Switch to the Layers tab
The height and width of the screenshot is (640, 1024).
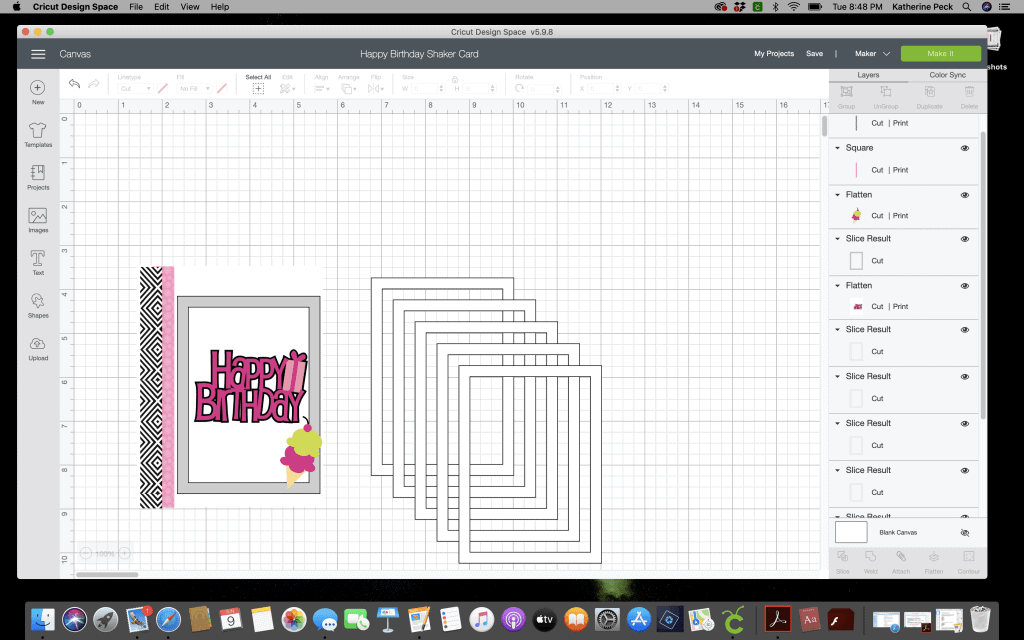(868, 75)
